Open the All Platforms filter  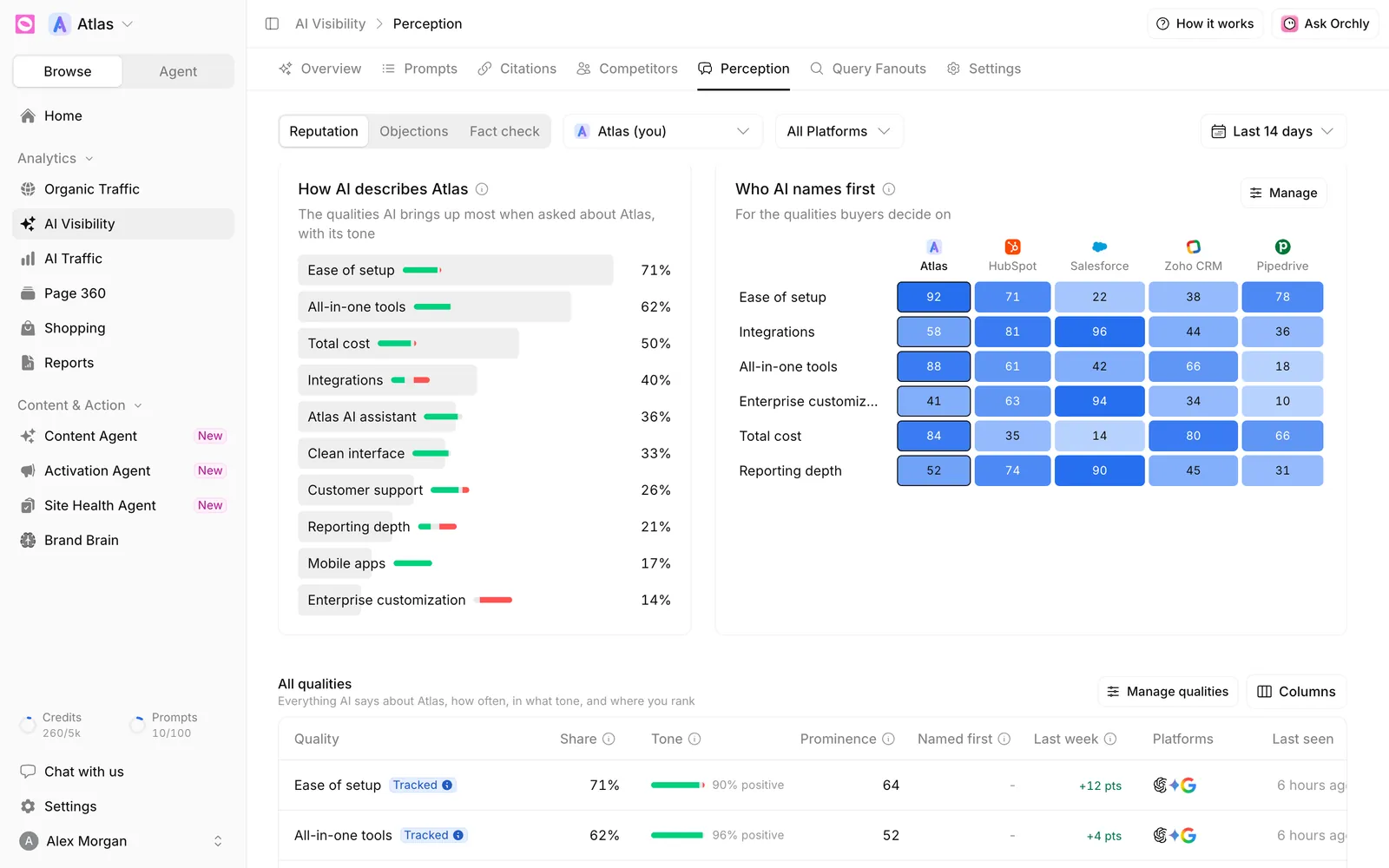[x=839, y=131]
